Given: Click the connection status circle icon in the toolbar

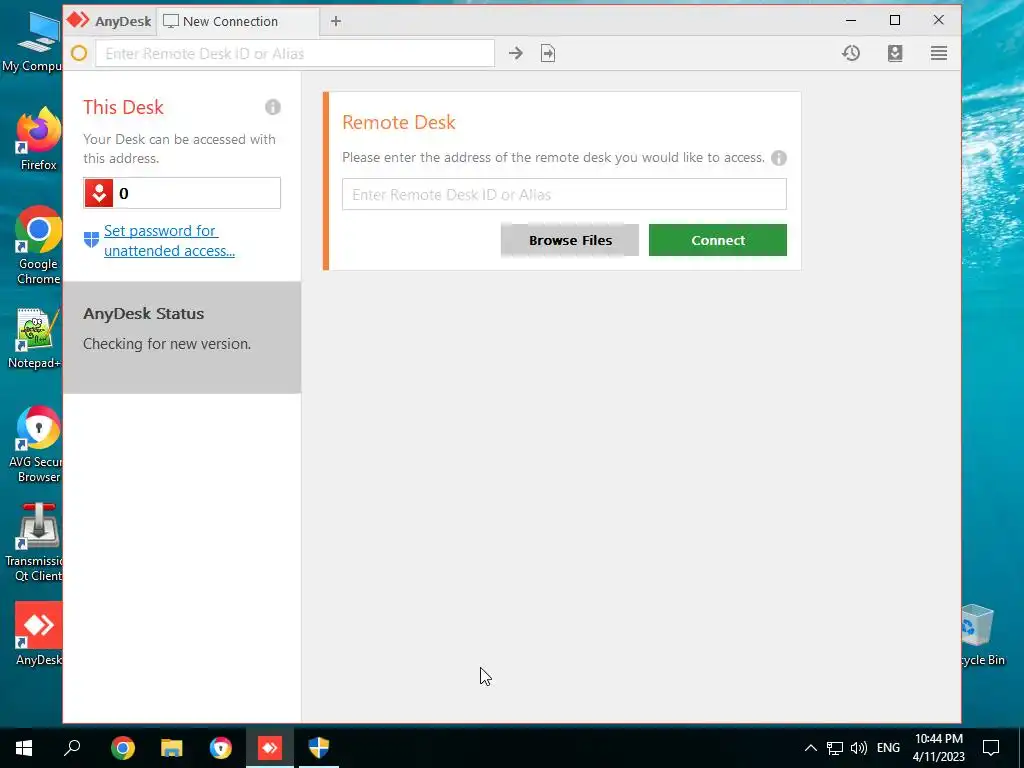Looking at the screenshot, I should tap(79, 54).
